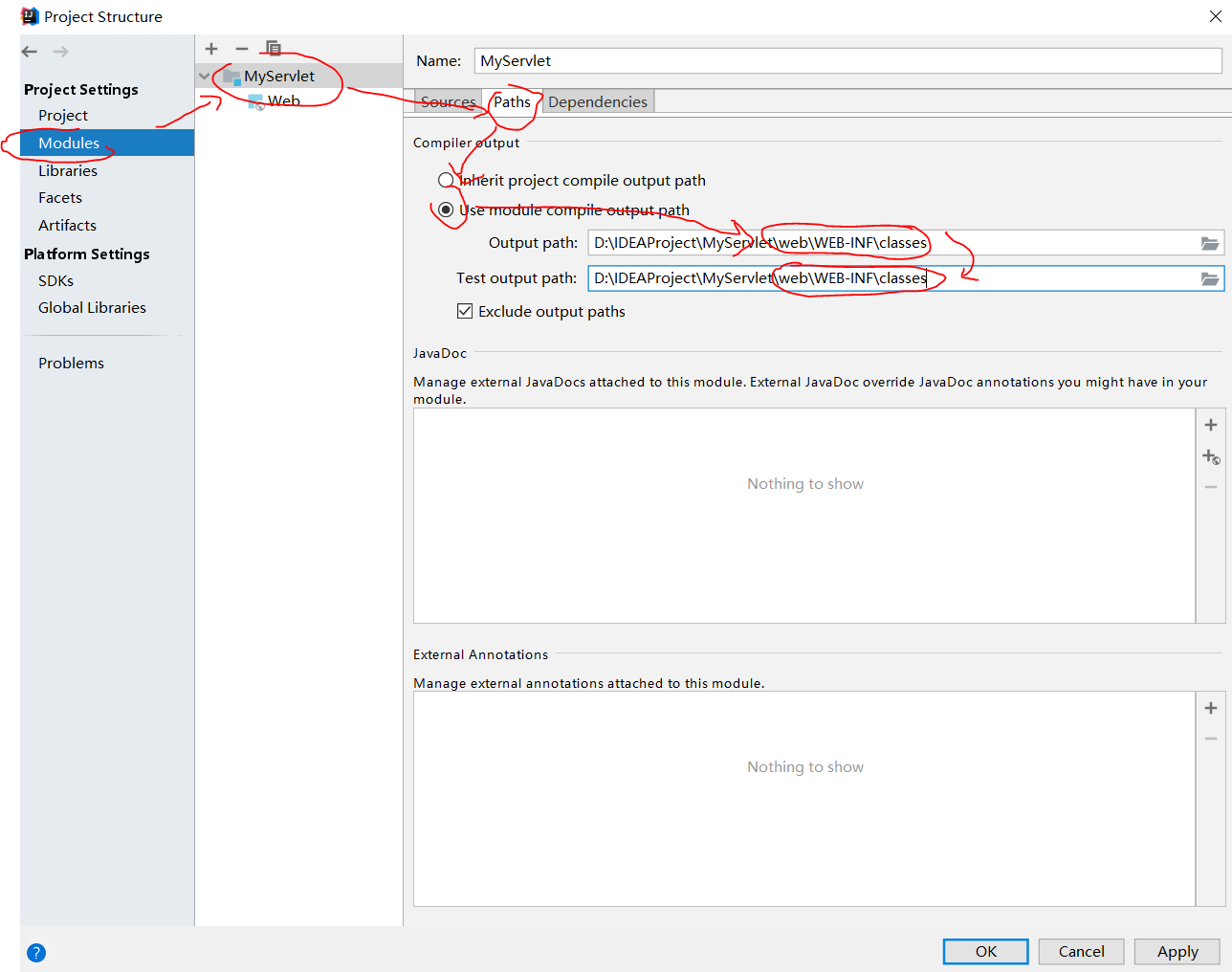1232x972 pixels.
Task: Open help with question mark icon
Action: 36,953
